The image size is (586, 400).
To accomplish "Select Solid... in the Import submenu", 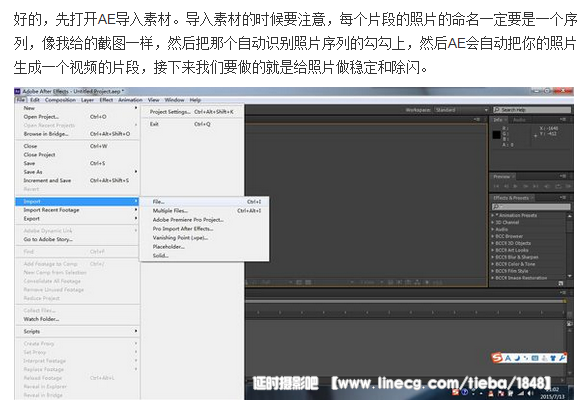I will tap(204, 256).
